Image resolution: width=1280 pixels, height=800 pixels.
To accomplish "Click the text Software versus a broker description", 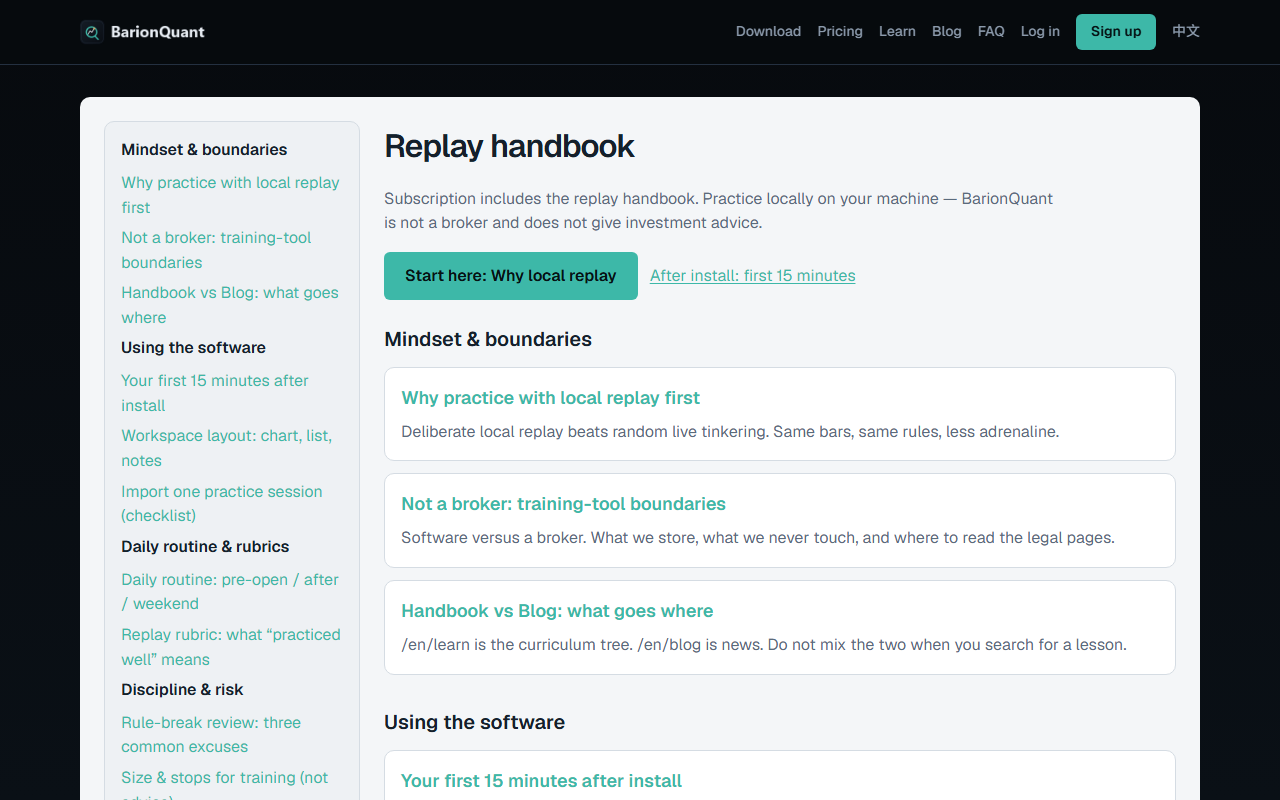I will click(x=758, y=538).
